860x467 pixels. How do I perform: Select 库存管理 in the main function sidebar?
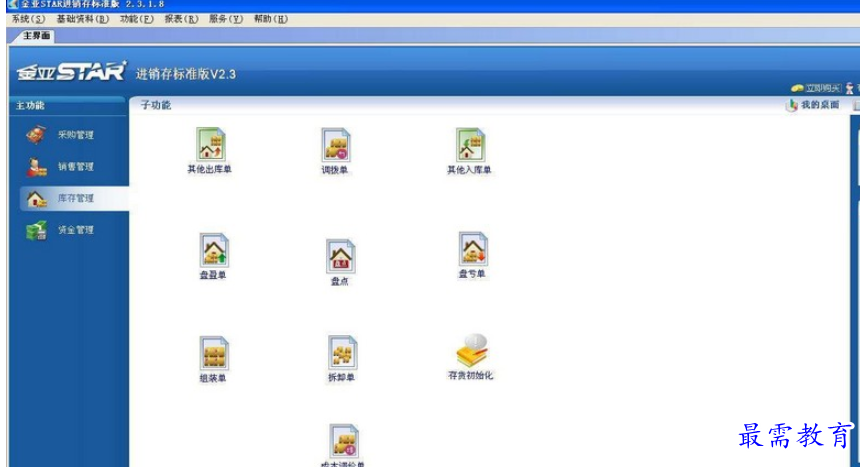pyautogui.click(x=74, y=199)
